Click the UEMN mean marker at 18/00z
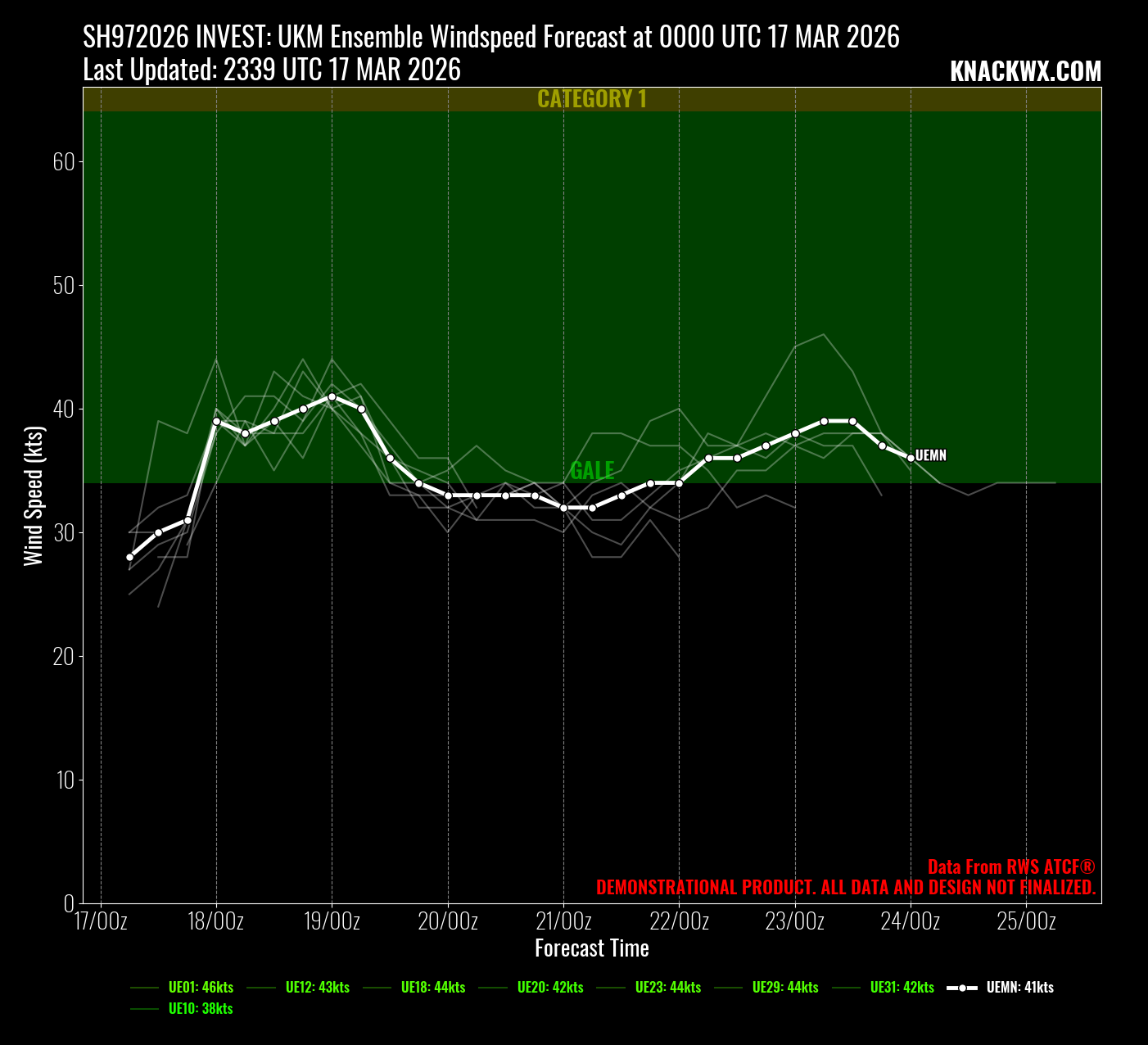This screenshot has height=1045, width=1148. pyautogui.click(x=216, y=421)
